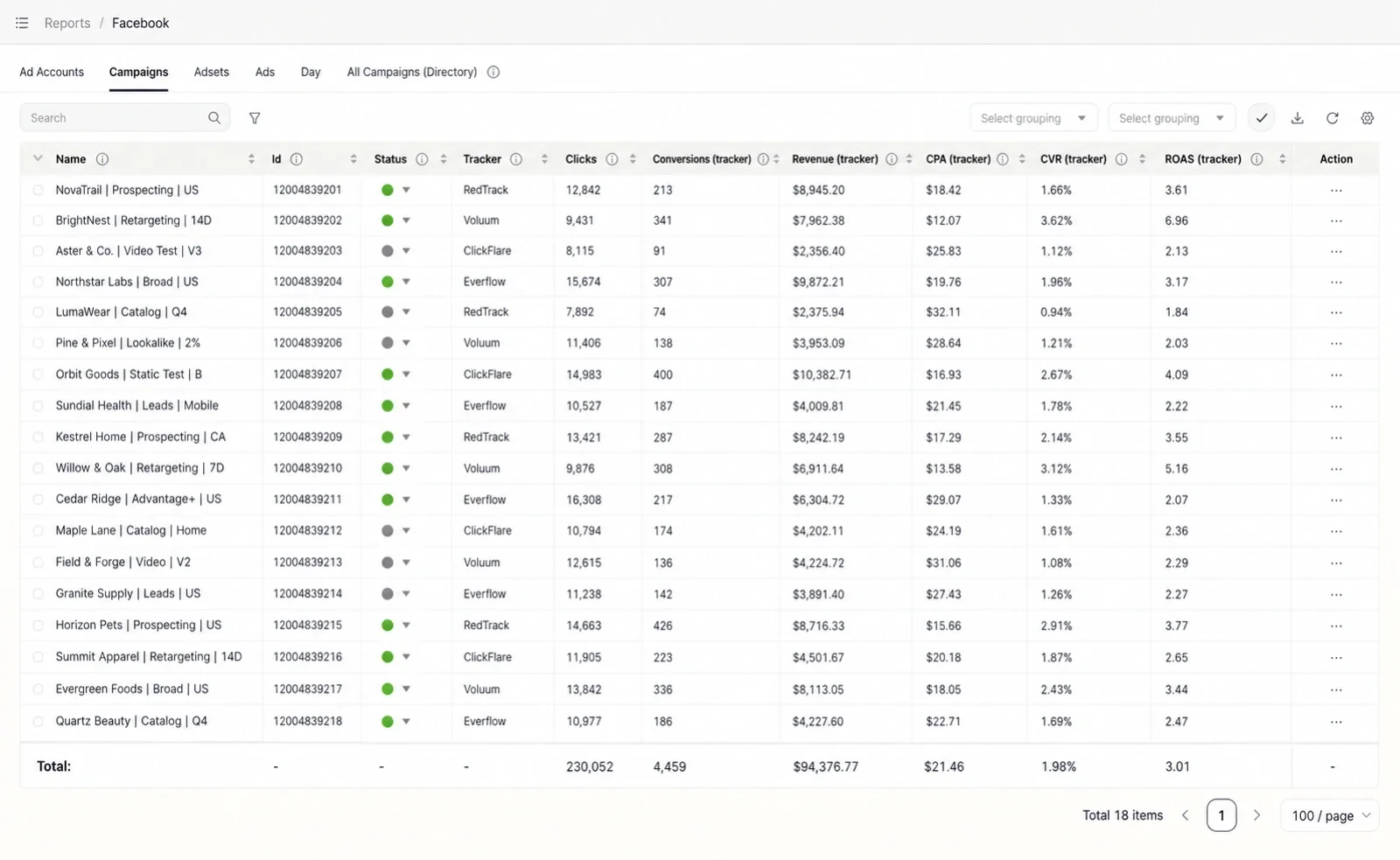The image size is (1400, 860).
Task: Open actions menu for Orbit Goods row
Action: [1336, 374]
